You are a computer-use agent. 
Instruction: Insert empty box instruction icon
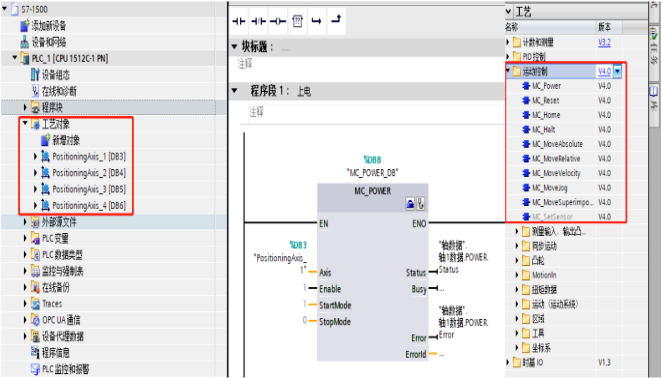click(x=297, y=21)
